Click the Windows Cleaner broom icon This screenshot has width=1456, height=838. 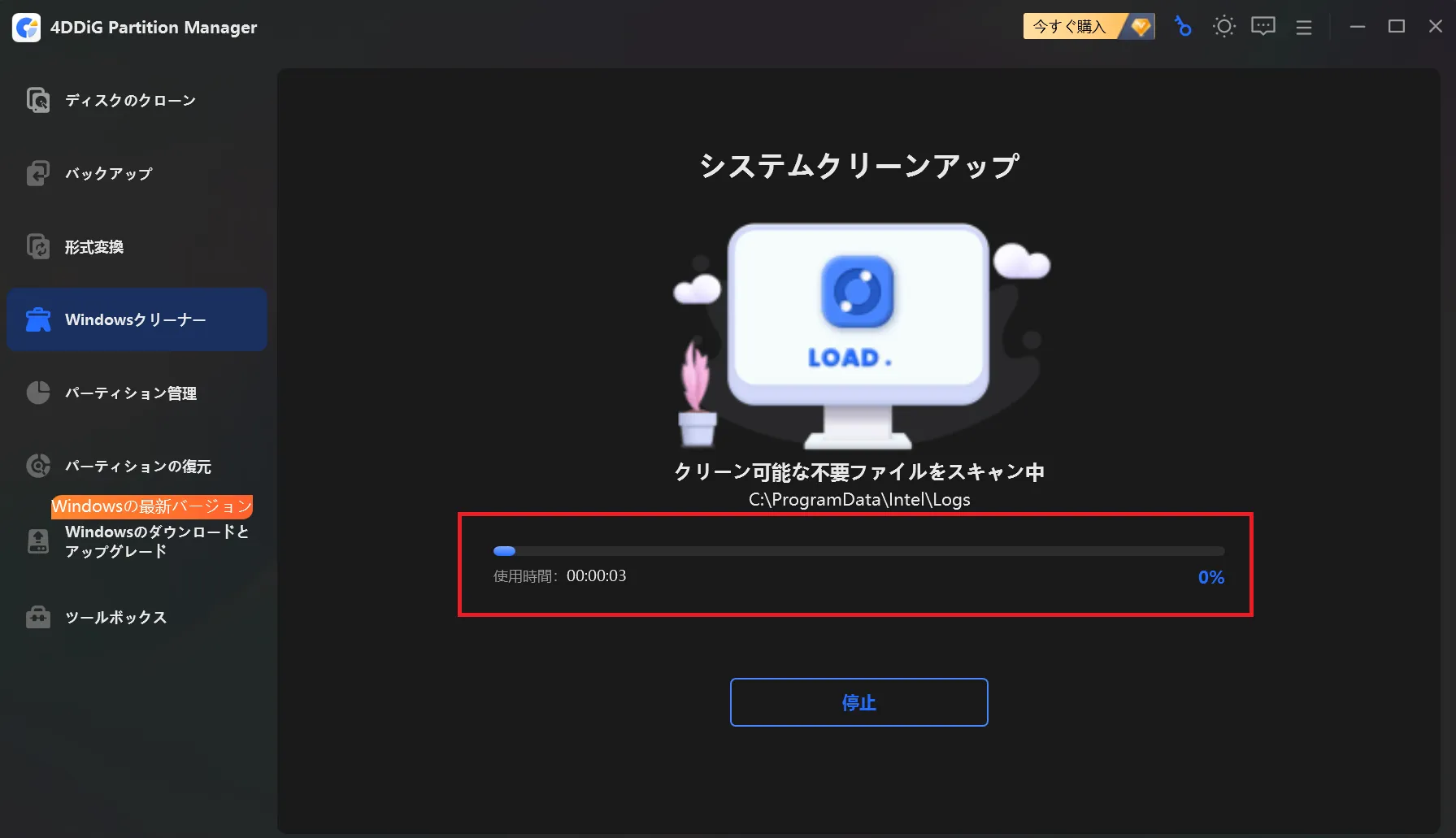pyautogui.click(x=38, y=319)
